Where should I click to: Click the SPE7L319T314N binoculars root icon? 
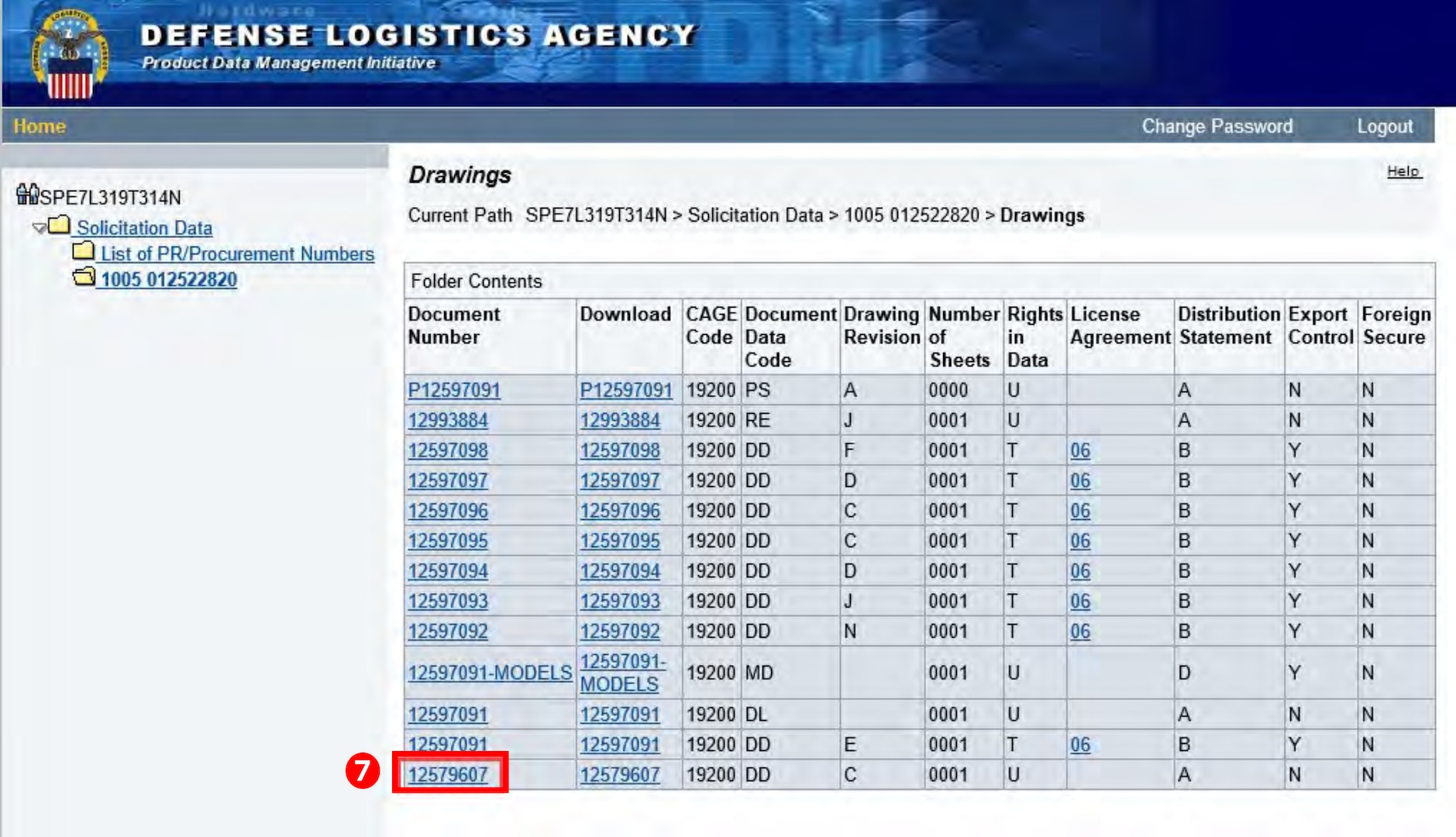point(27,194)
